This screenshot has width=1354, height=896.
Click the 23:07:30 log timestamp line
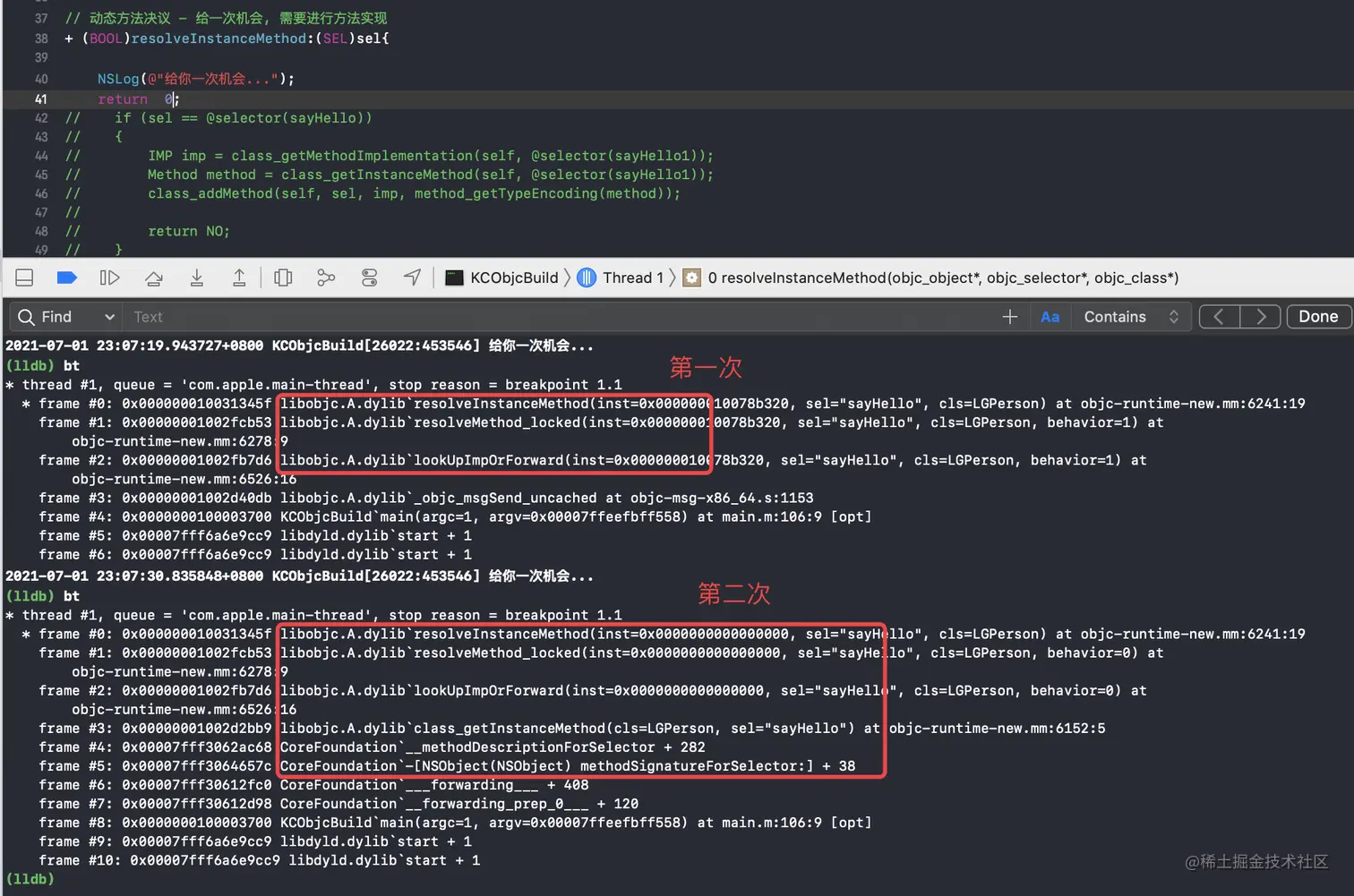(x=299, y=576)
